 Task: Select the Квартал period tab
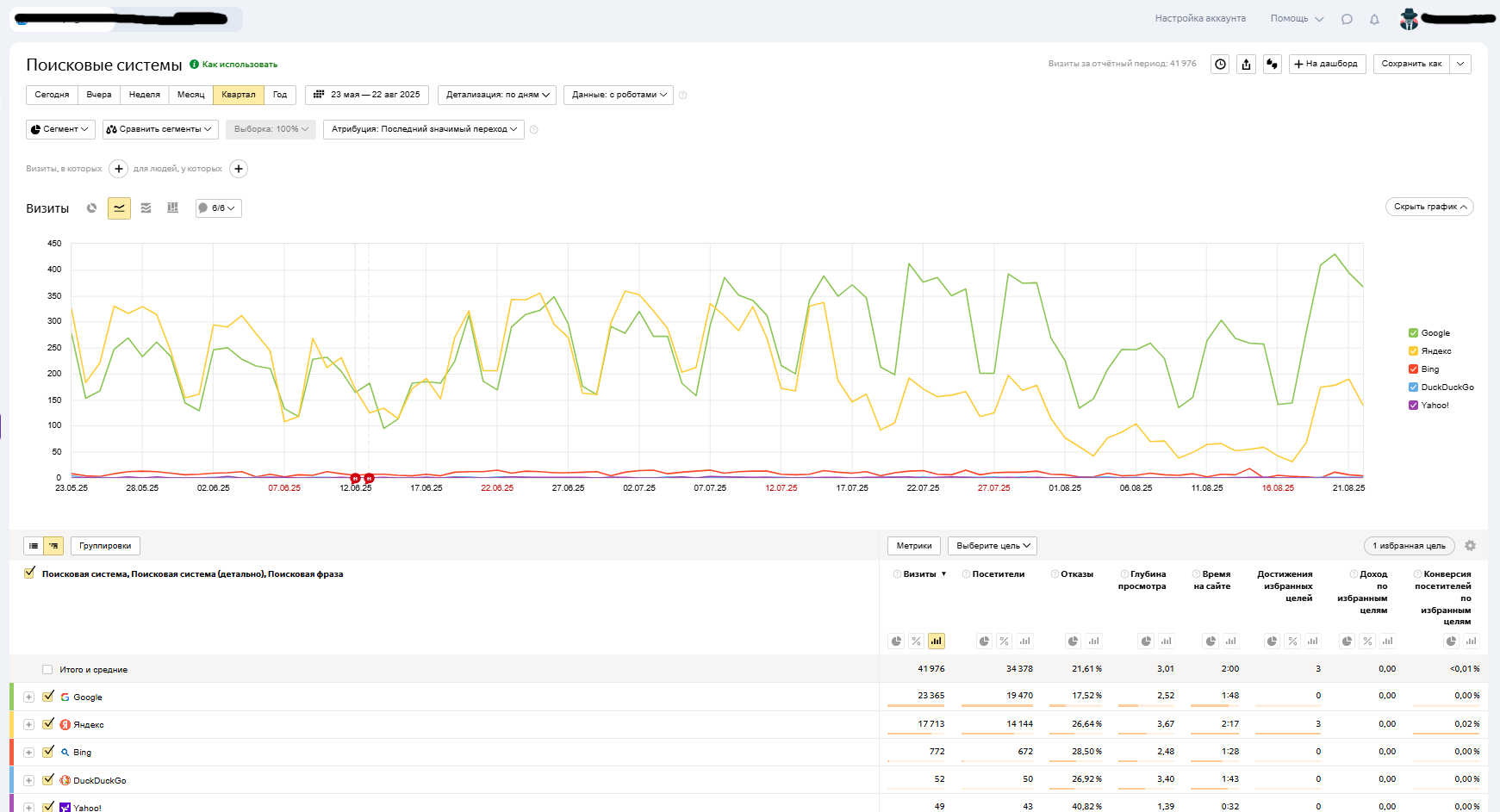point(239,95)
